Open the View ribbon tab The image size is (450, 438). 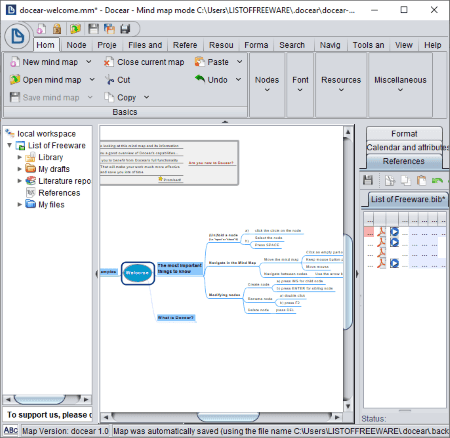(x=404, y=45)
